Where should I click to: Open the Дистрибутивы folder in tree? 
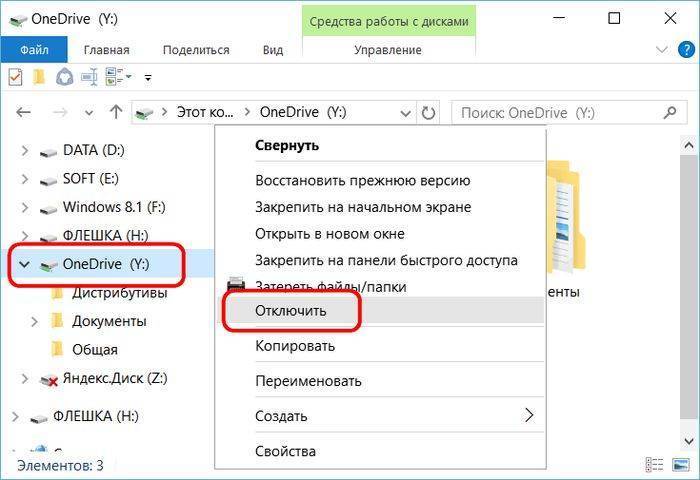pos(120,293)
